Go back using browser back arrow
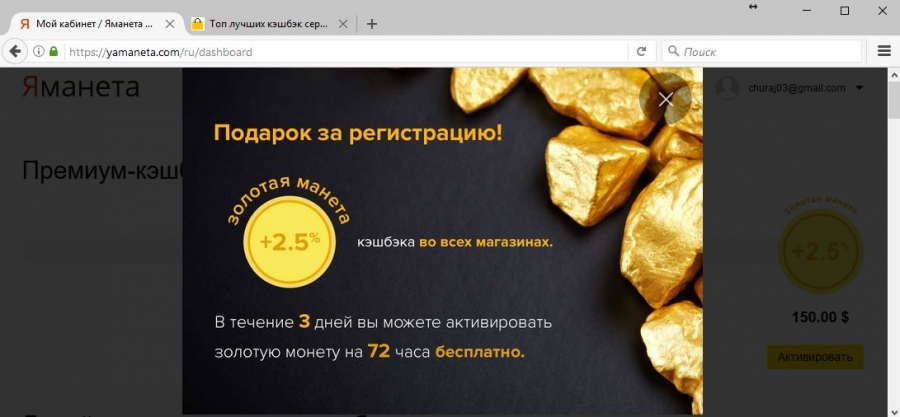 point(15,52)
